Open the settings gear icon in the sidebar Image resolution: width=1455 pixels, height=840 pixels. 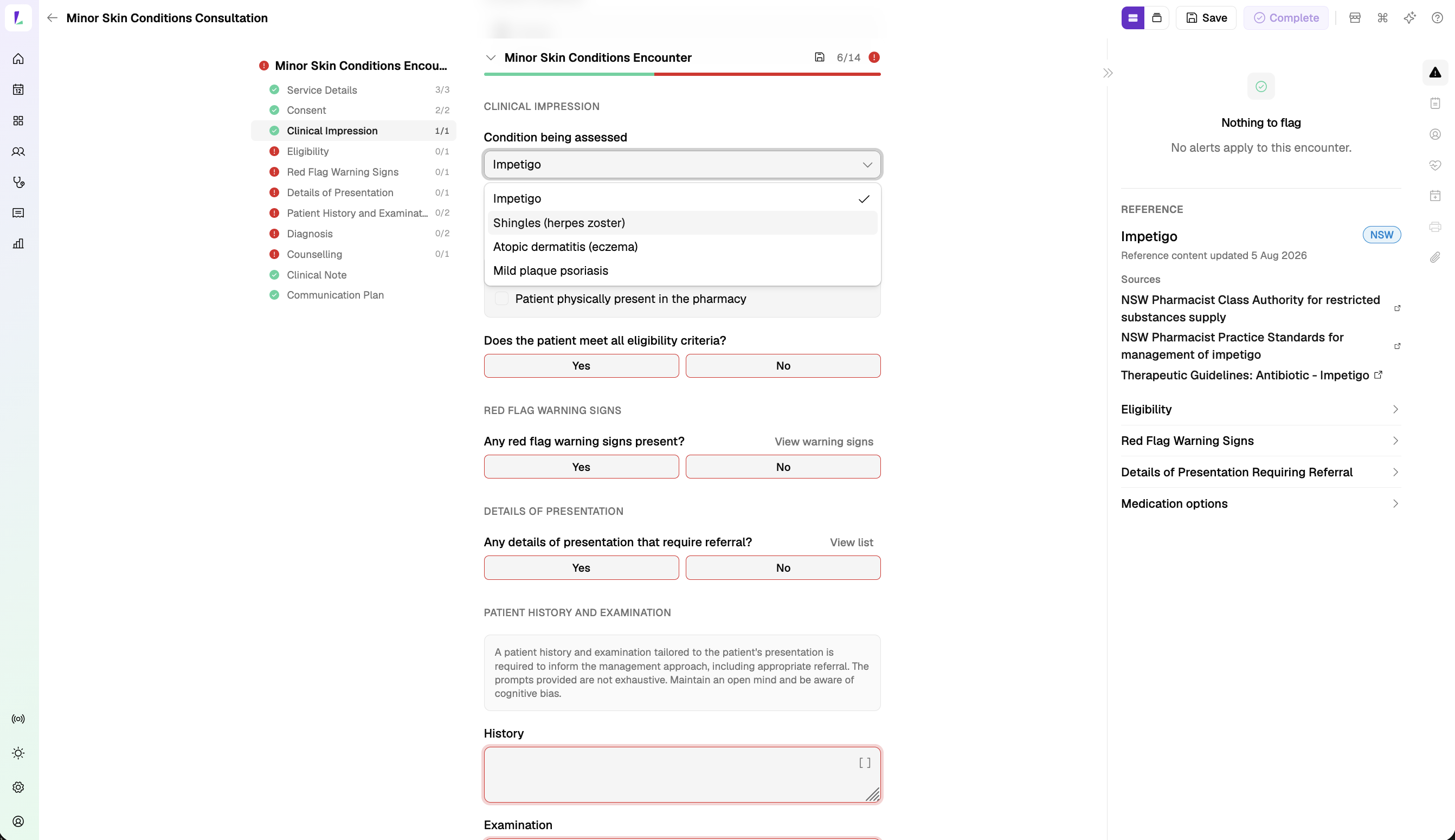tap(18, 787)
